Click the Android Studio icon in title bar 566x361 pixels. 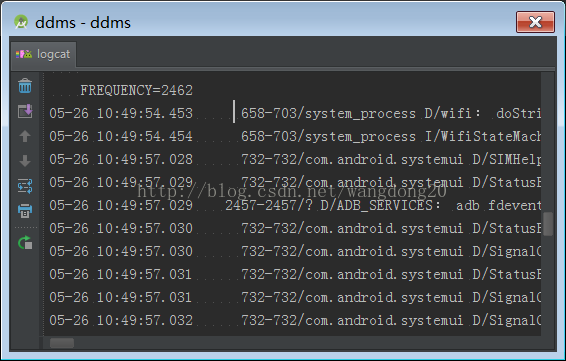click(x=21, y=22)
